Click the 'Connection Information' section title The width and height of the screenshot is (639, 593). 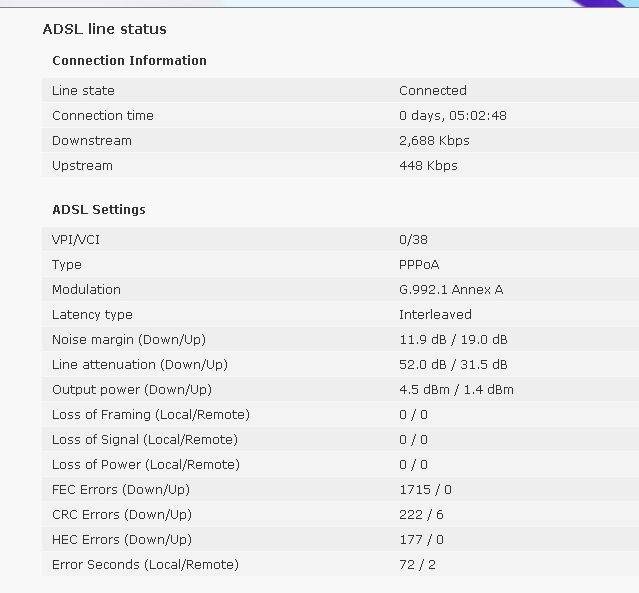[x=130, y=61]
